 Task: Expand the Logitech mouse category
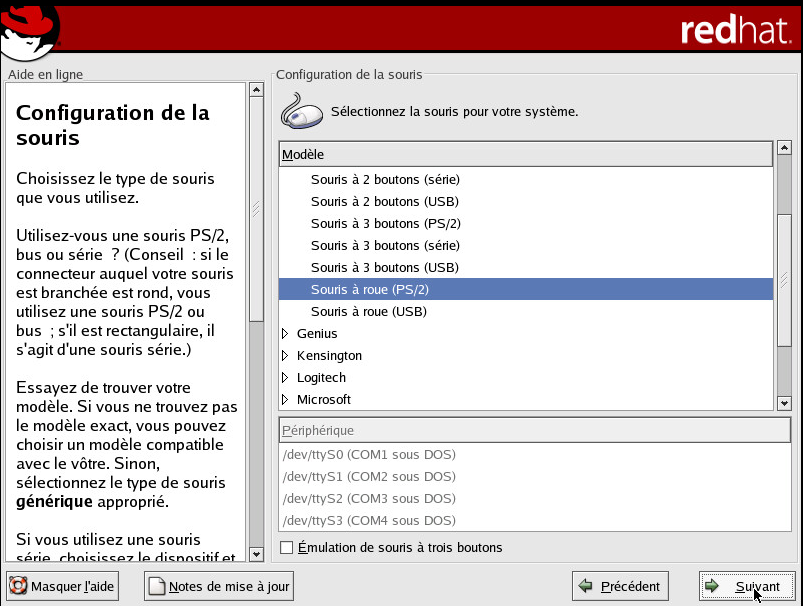[286, 378]
